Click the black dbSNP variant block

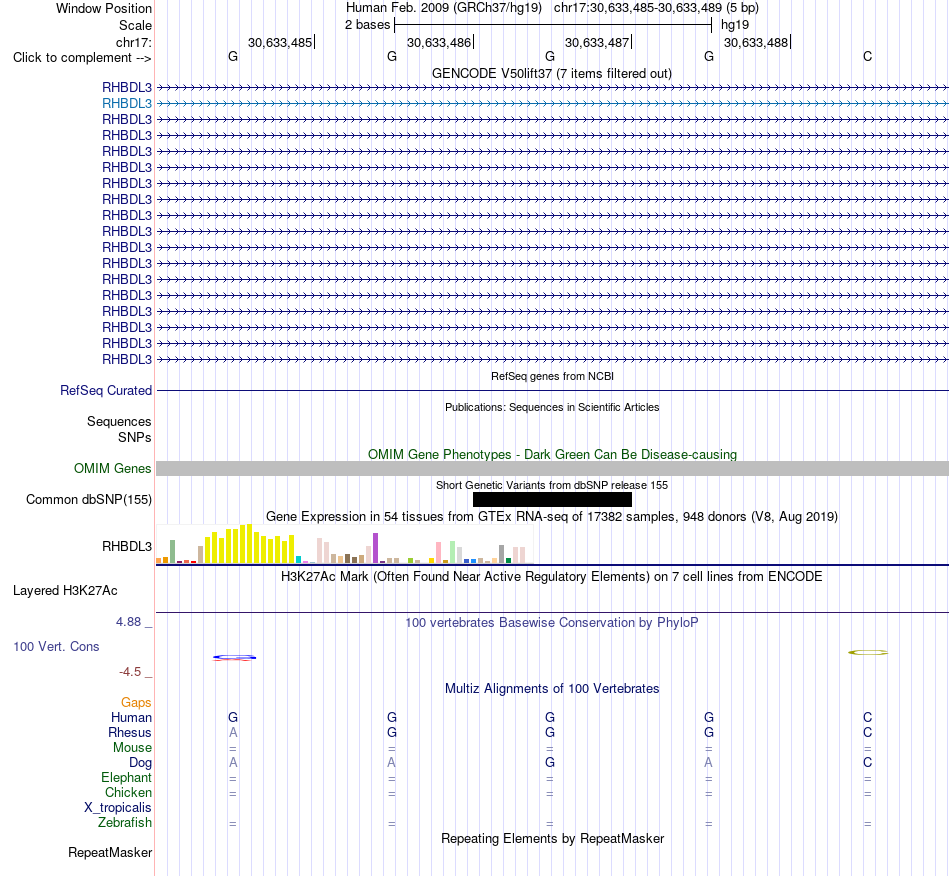point(552,499)
